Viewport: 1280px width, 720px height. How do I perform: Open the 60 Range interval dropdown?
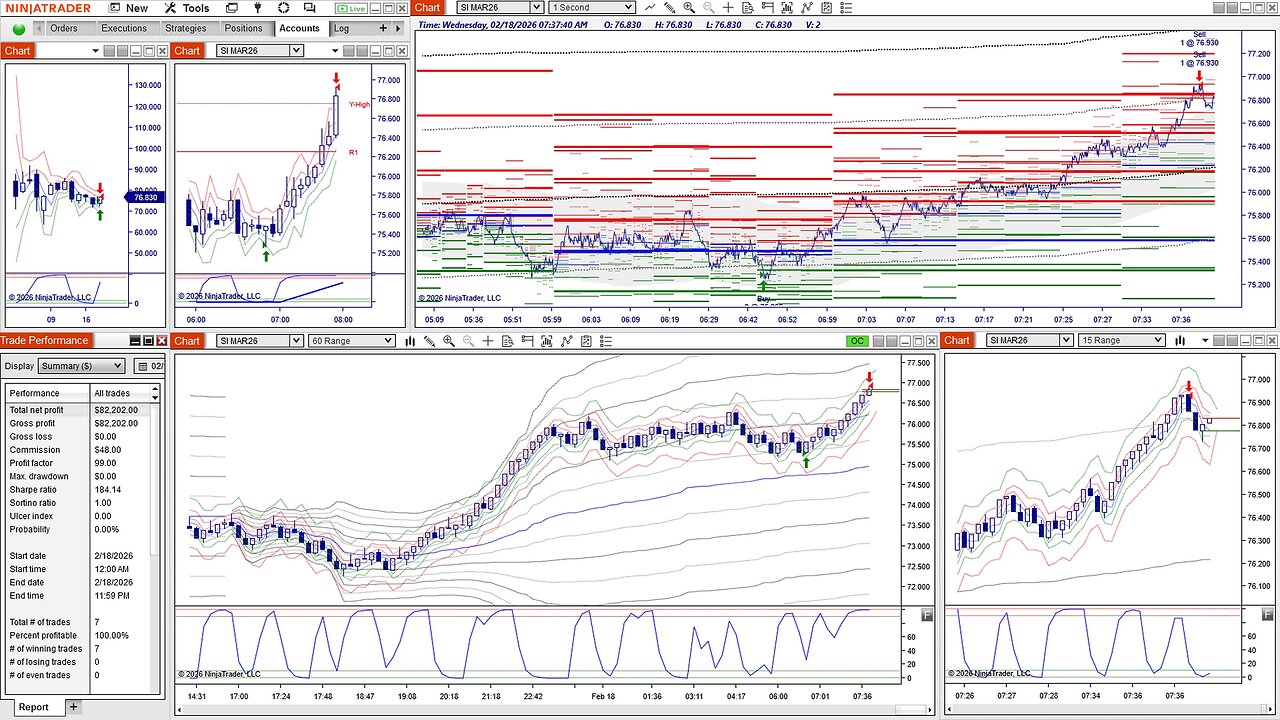(353, 341)
